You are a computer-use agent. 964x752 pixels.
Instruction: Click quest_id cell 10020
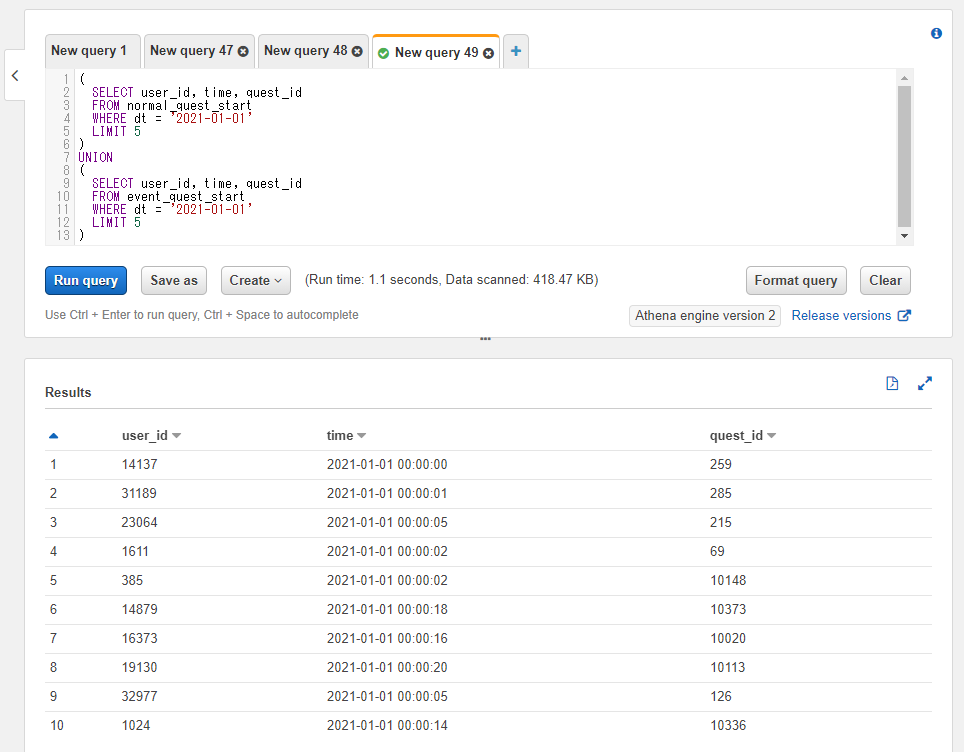click(x=728, y=638)
